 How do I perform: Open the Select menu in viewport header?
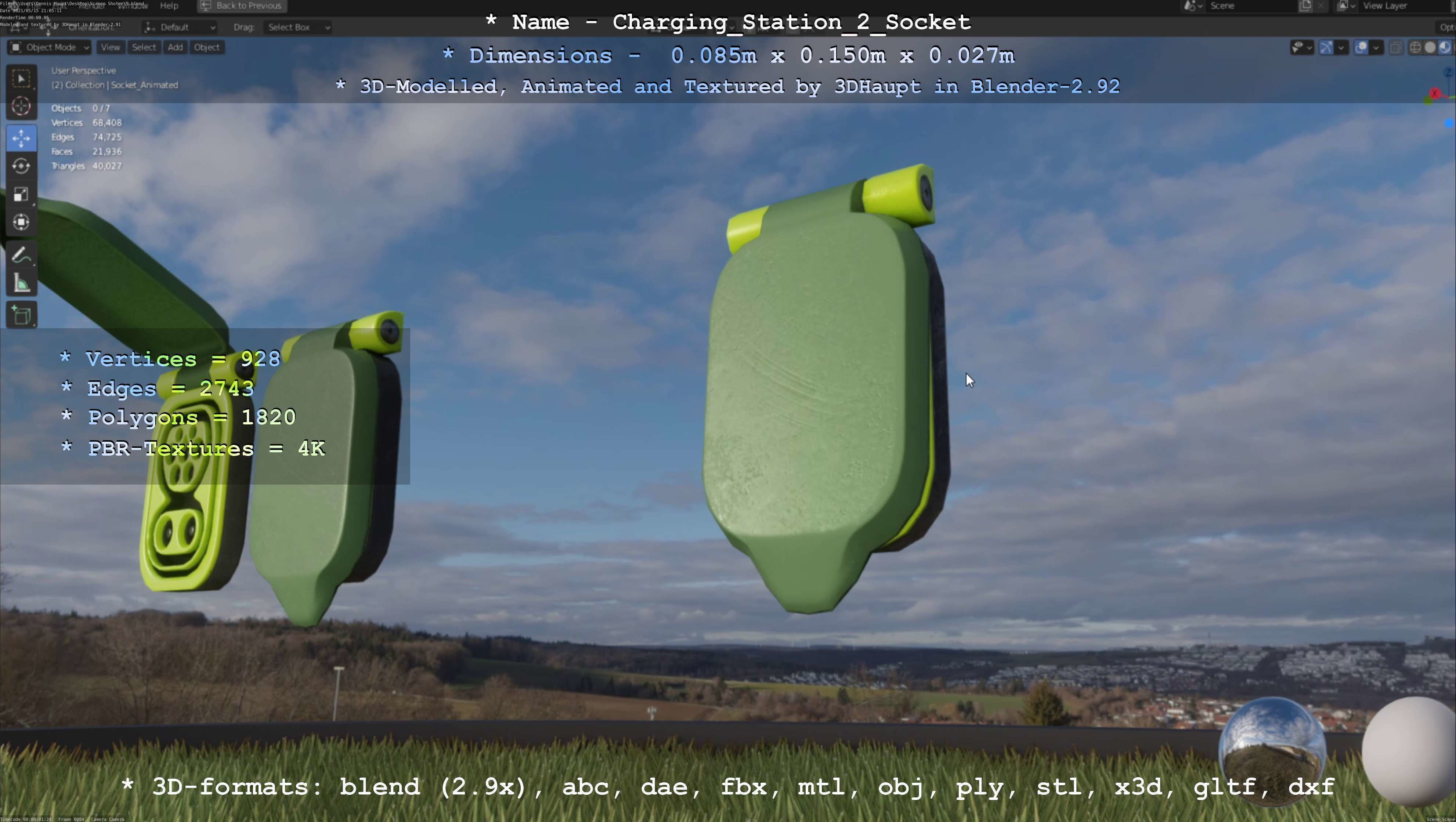pyautogui.click(x=144, y=47)
